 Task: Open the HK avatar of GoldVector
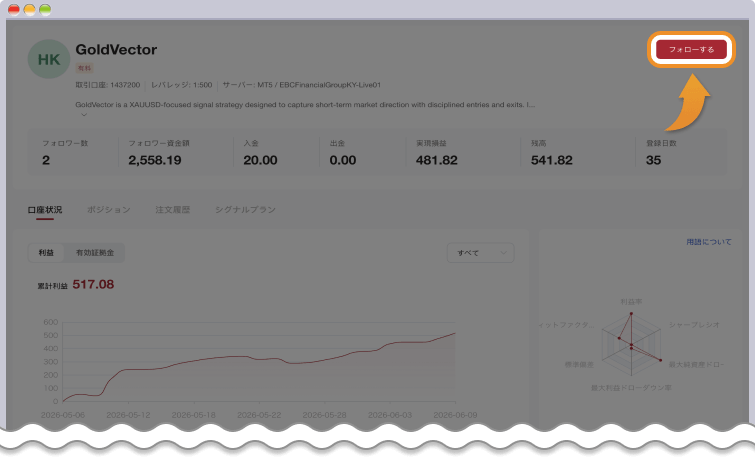[49, 59]
